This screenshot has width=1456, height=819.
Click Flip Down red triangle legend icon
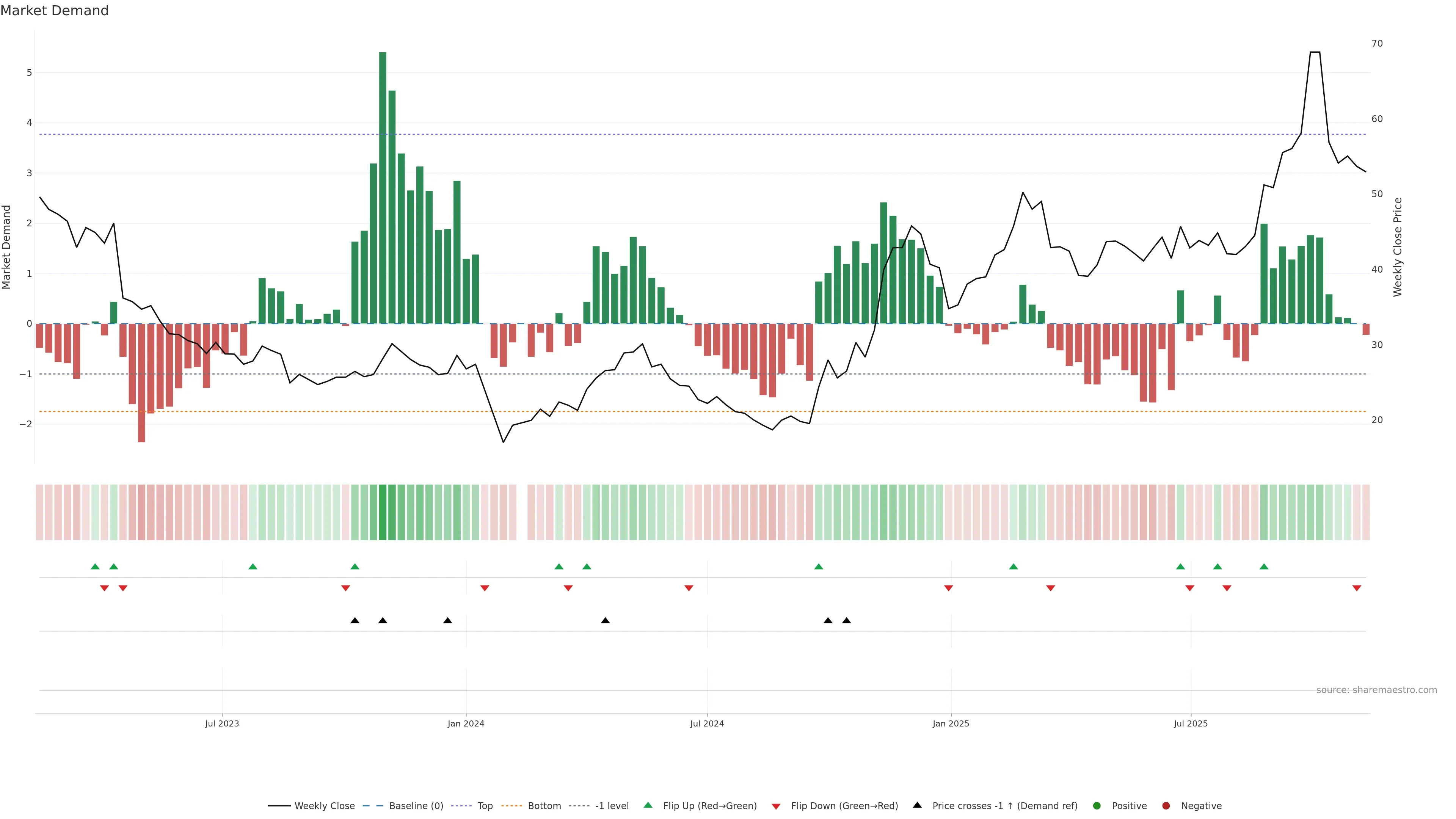point(776,806)
